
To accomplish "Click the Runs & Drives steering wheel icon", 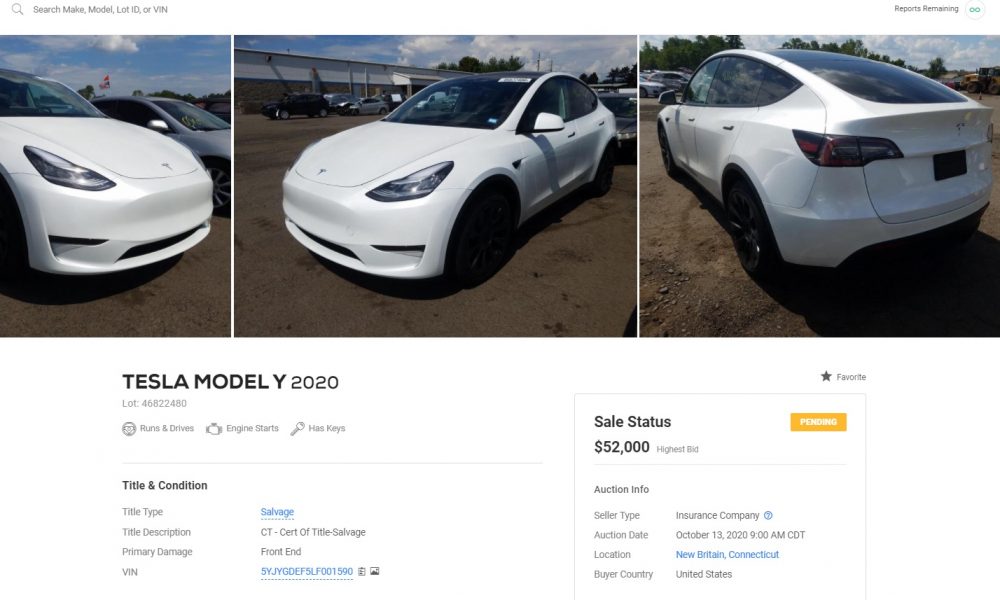I will [x=129, y=428].
